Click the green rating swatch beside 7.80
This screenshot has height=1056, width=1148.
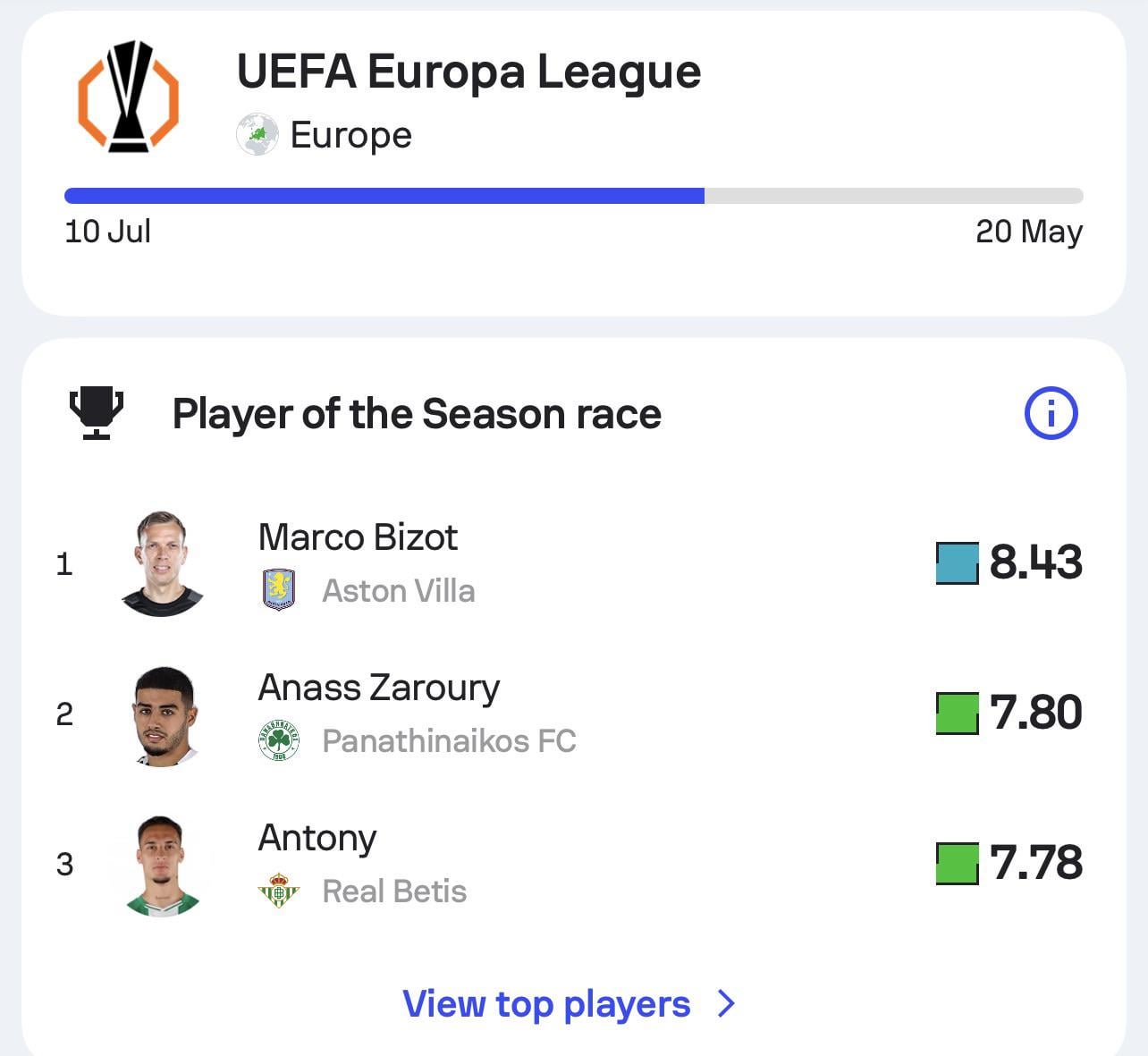pos(957,714)
